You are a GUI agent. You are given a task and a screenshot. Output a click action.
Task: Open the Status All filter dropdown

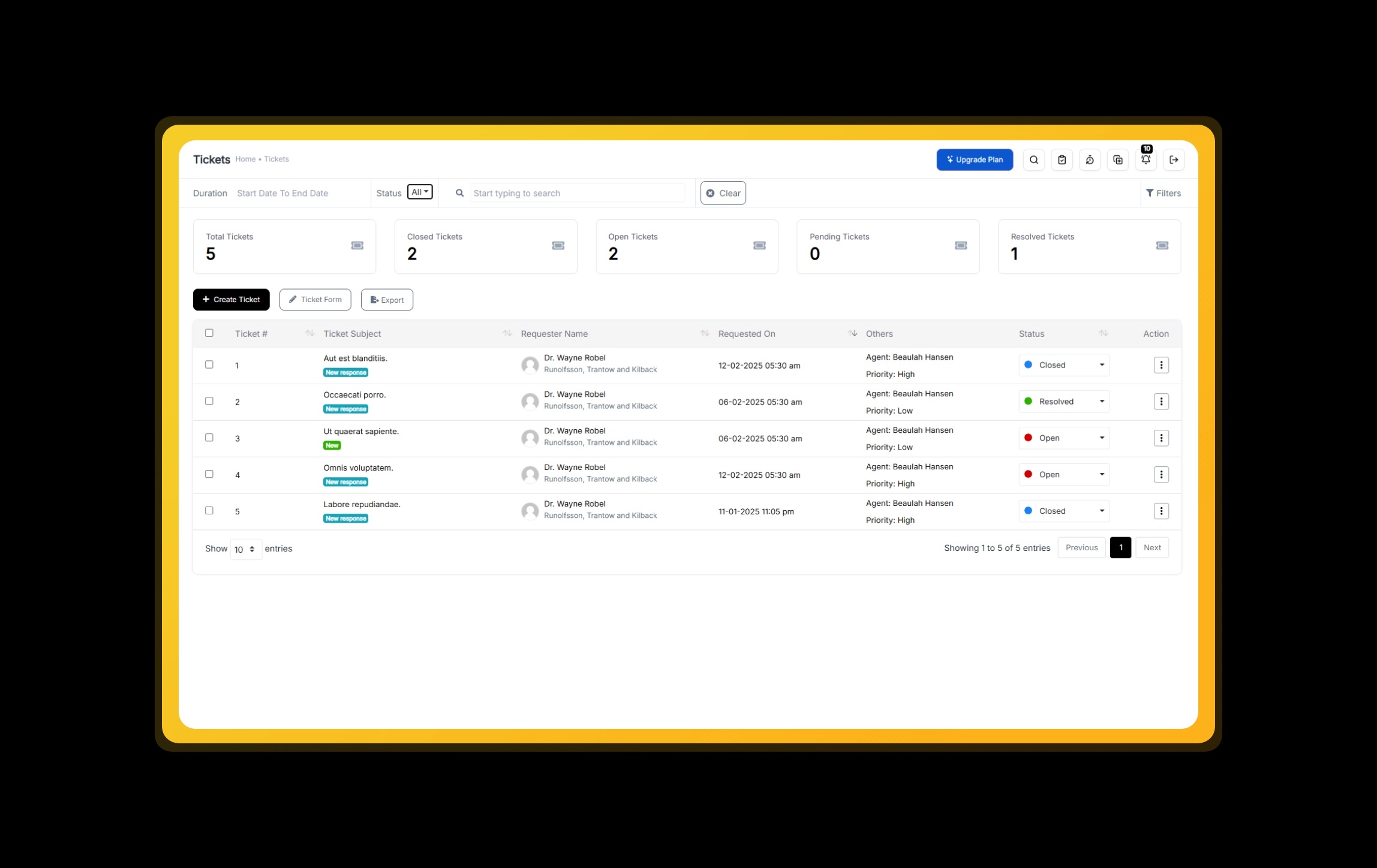point(419,192)
